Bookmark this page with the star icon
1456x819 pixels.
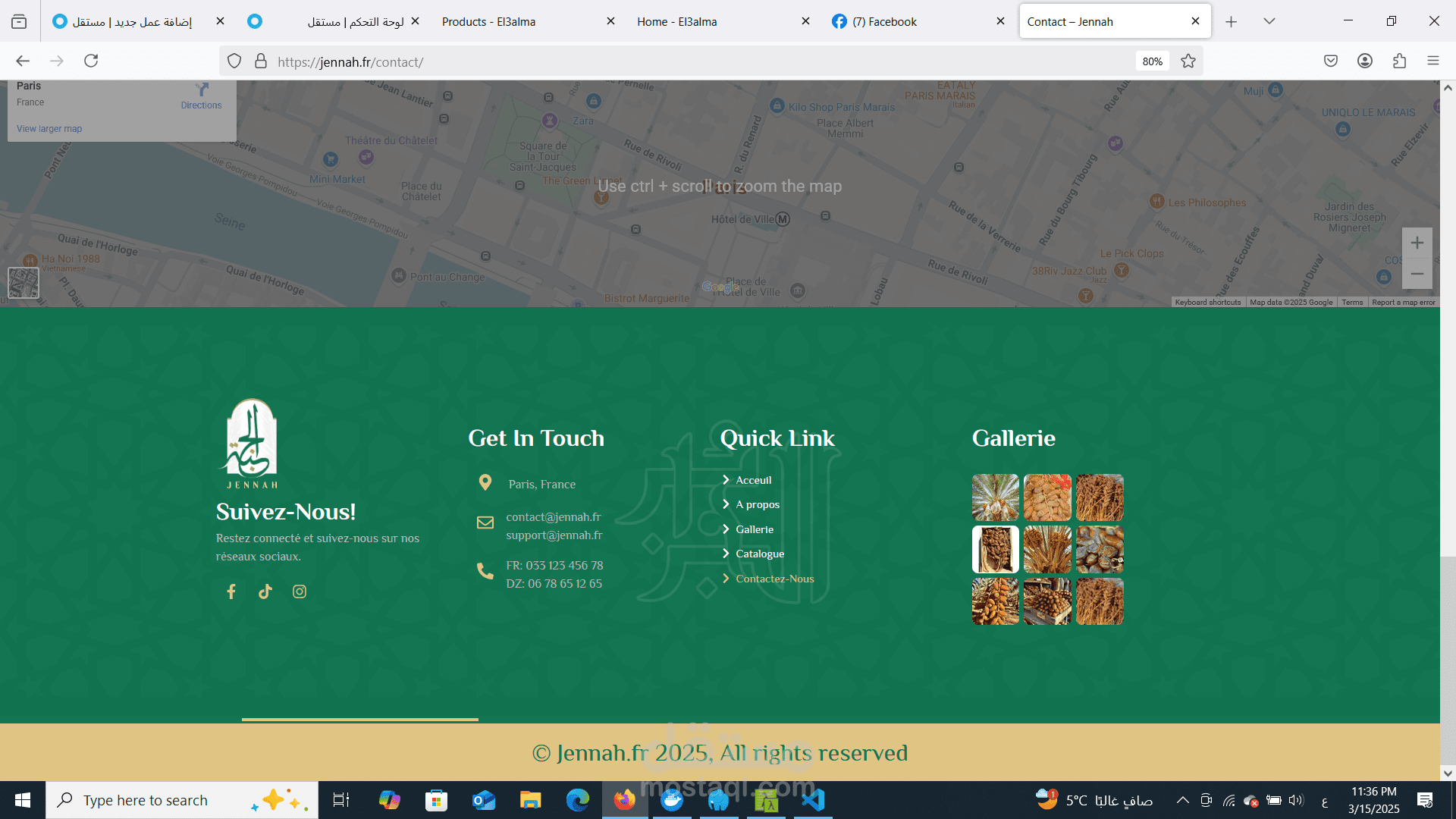[x=1188, y=61]
